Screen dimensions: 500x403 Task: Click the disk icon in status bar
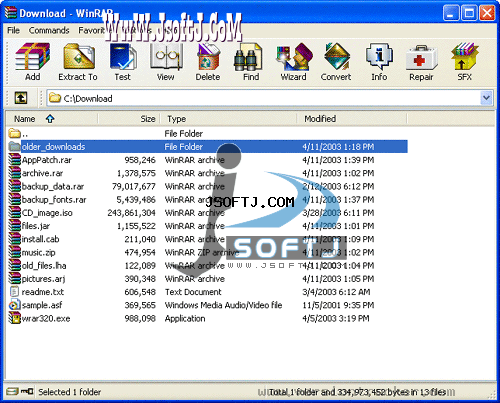pos(12,391)
